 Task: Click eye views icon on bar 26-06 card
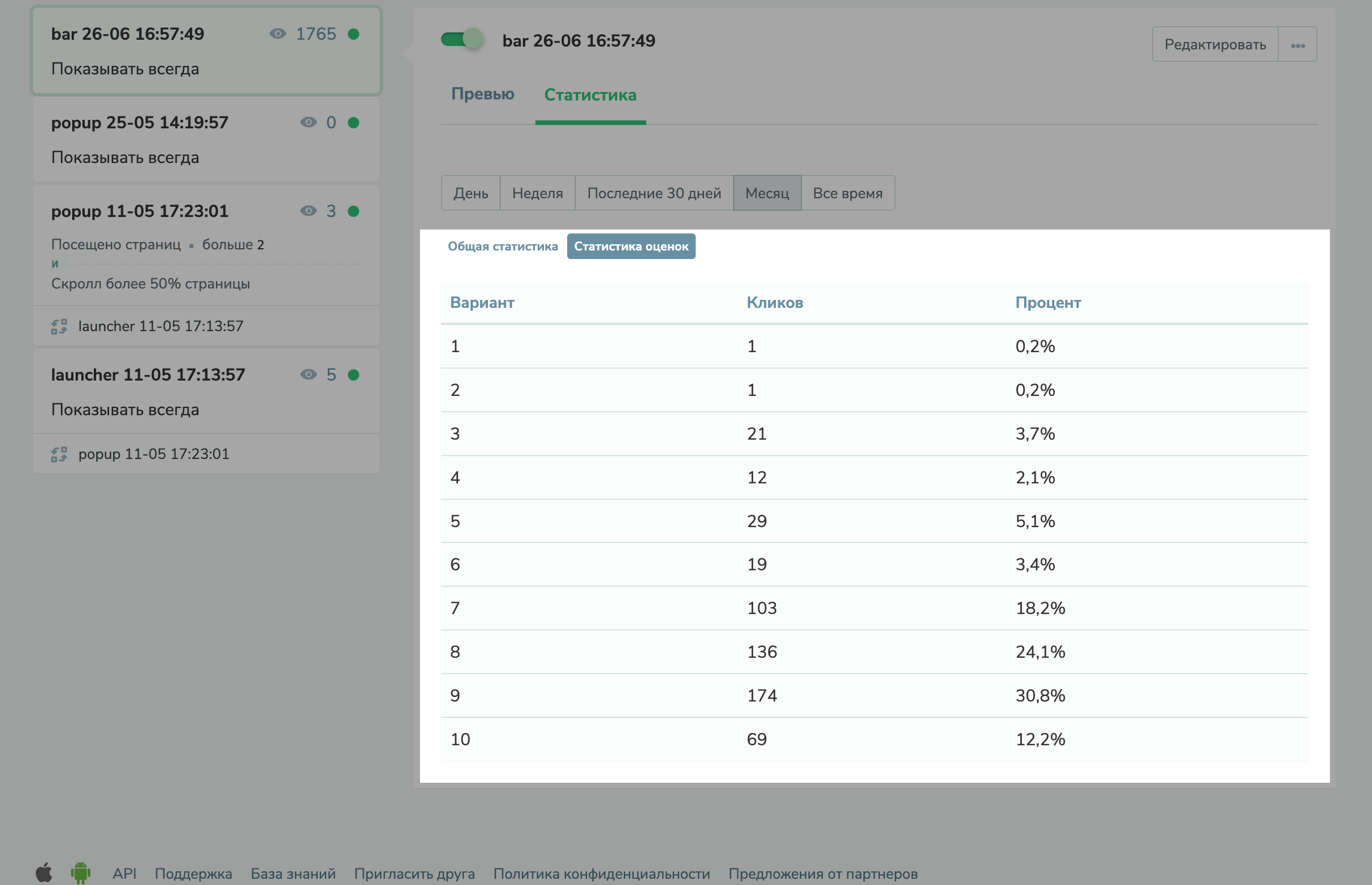[278, 34]
